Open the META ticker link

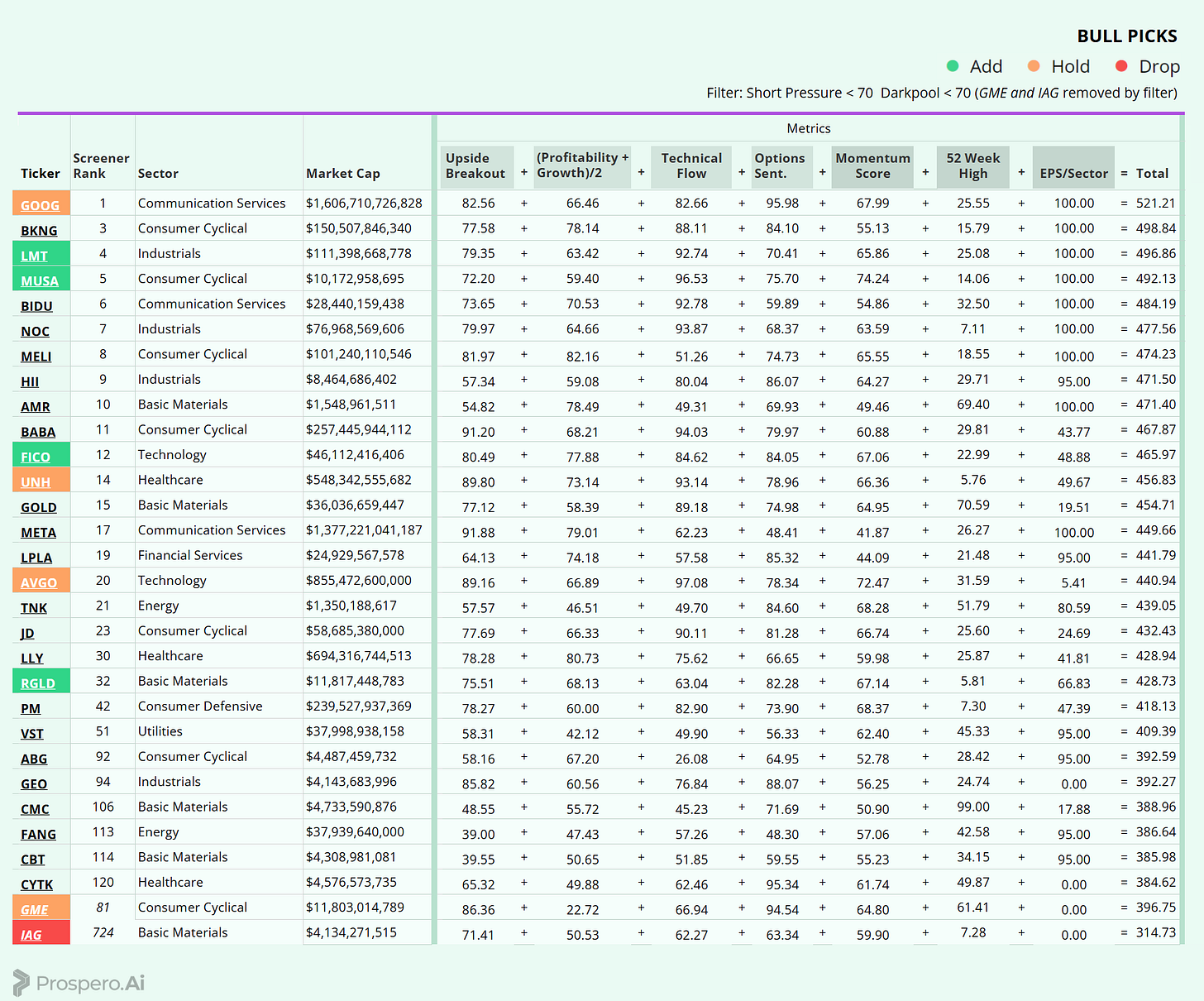pyautogui.click(x=39, y=533)
